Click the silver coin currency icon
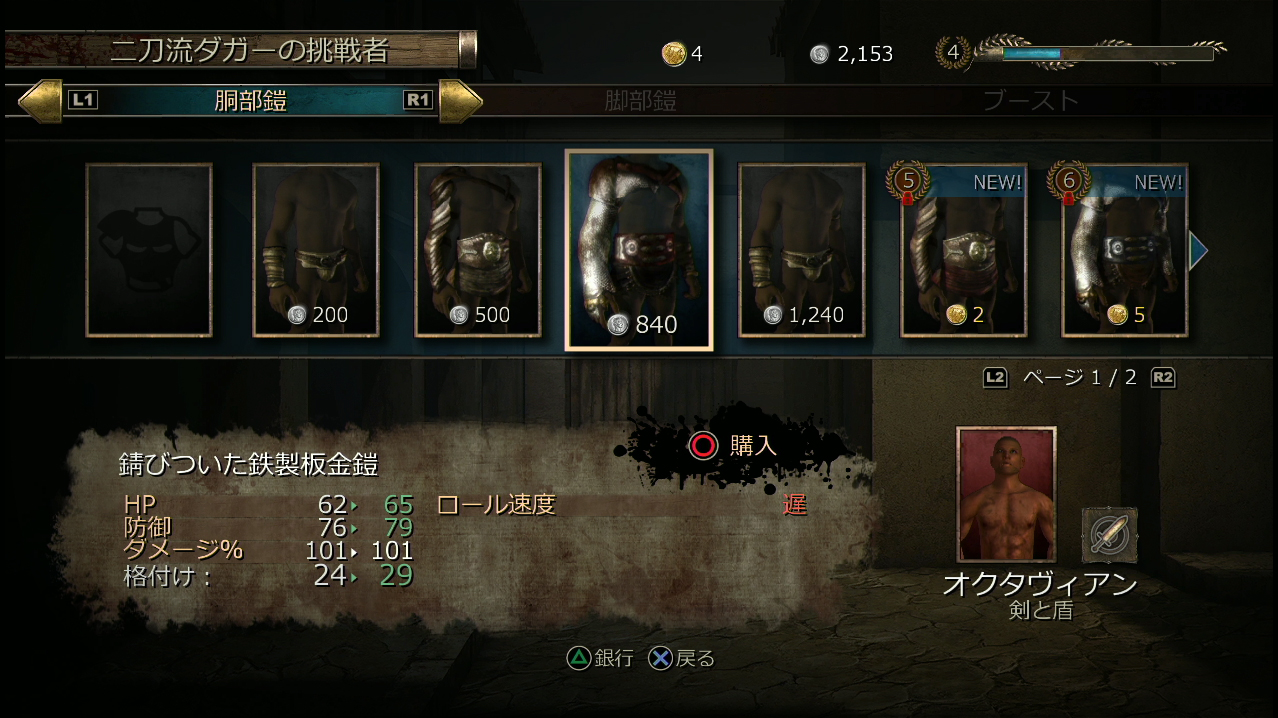Screen dimensions: 1278x718 pos(820,54)
